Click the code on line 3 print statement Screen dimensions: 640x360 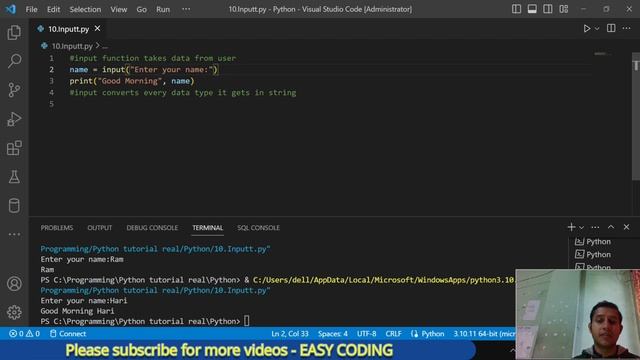(132, 81)
